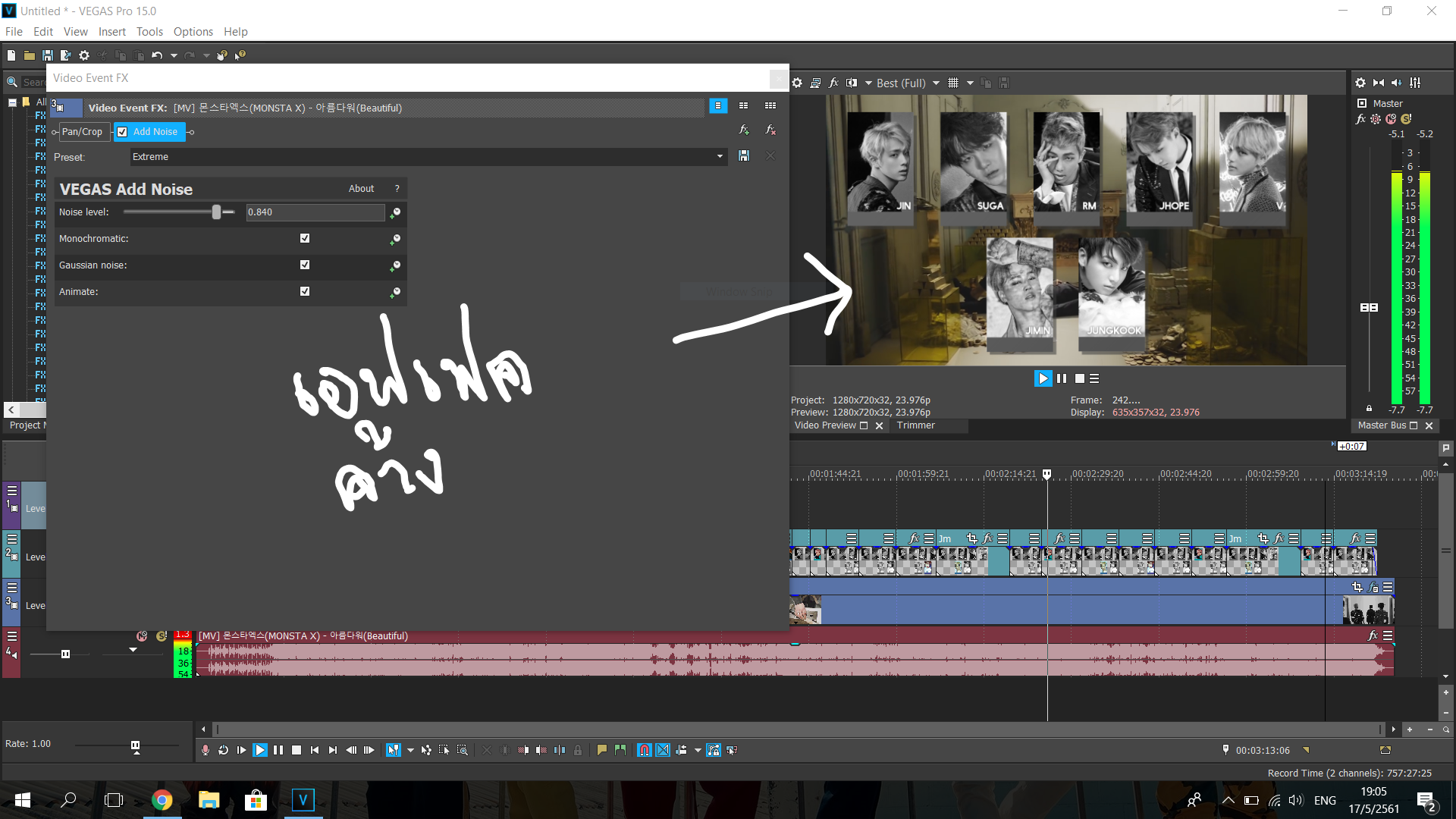Click the Noise level value field 0.840

click(315, 212)
